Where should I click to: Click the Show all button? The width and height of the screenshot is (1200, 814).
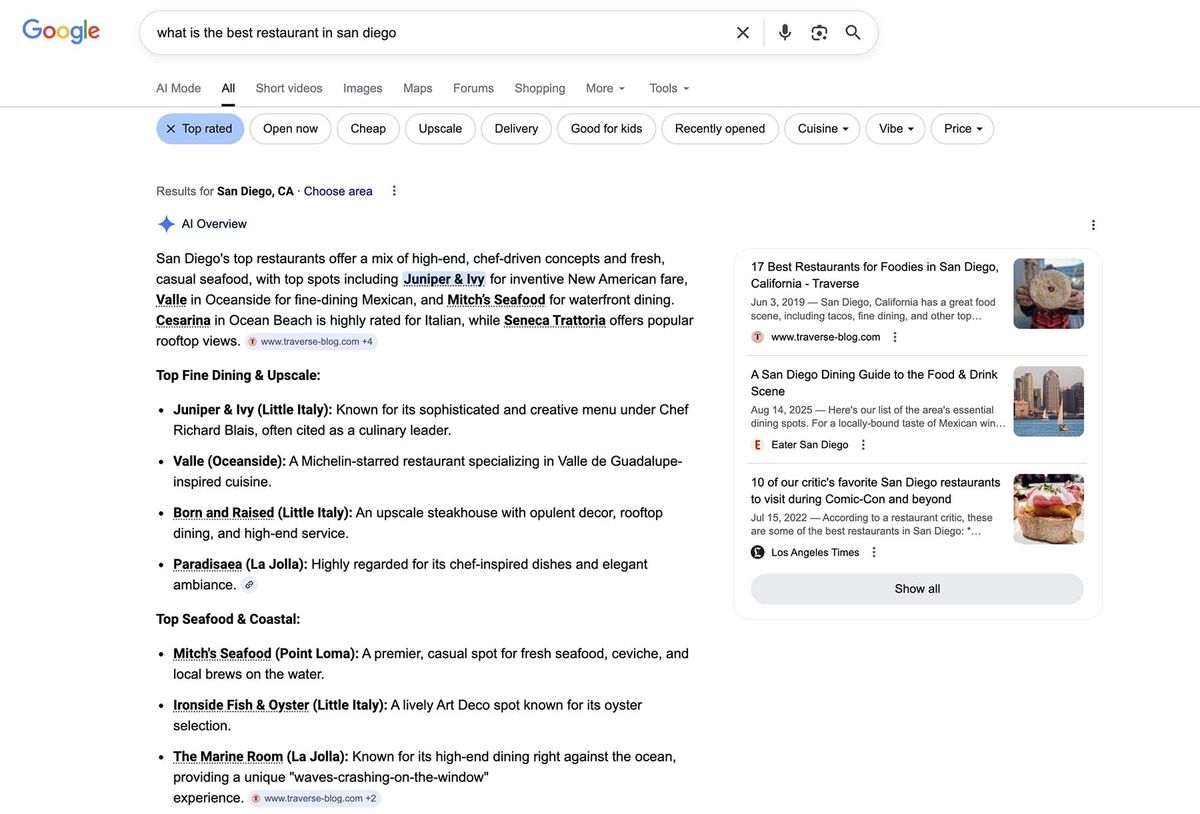(x=916, y=589)
